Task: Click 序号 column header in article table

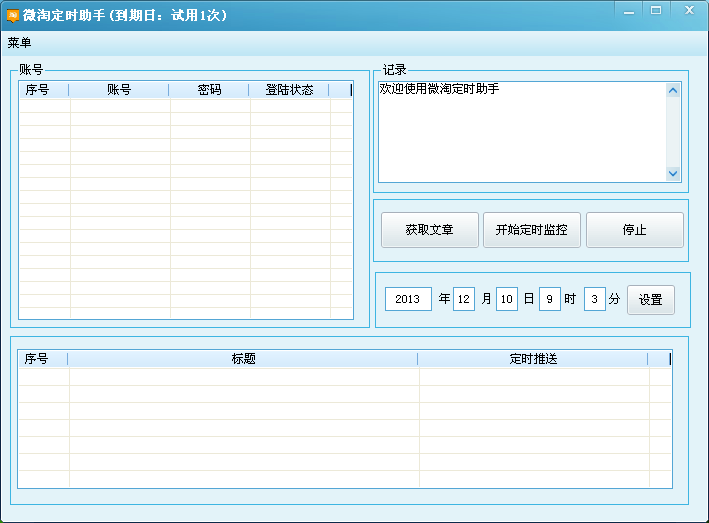Action: [x=43, y=359]
